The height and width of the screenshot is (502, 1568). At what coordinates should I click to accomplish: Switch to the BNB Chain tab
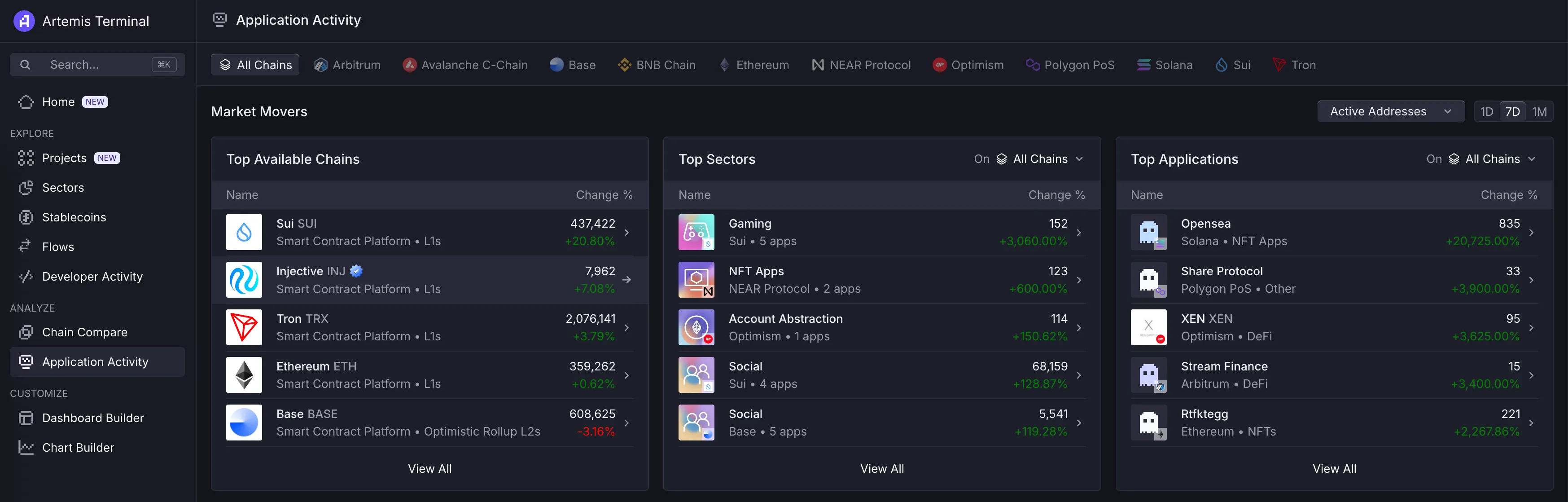tap(656, 65)
